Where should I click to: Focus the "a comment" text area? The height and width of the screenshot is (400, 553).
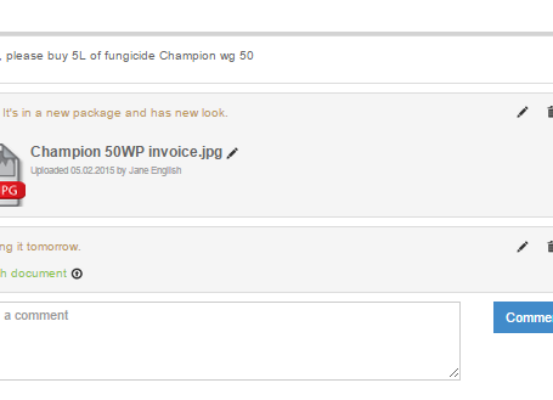pyautogui.click(x=230, y=341)
